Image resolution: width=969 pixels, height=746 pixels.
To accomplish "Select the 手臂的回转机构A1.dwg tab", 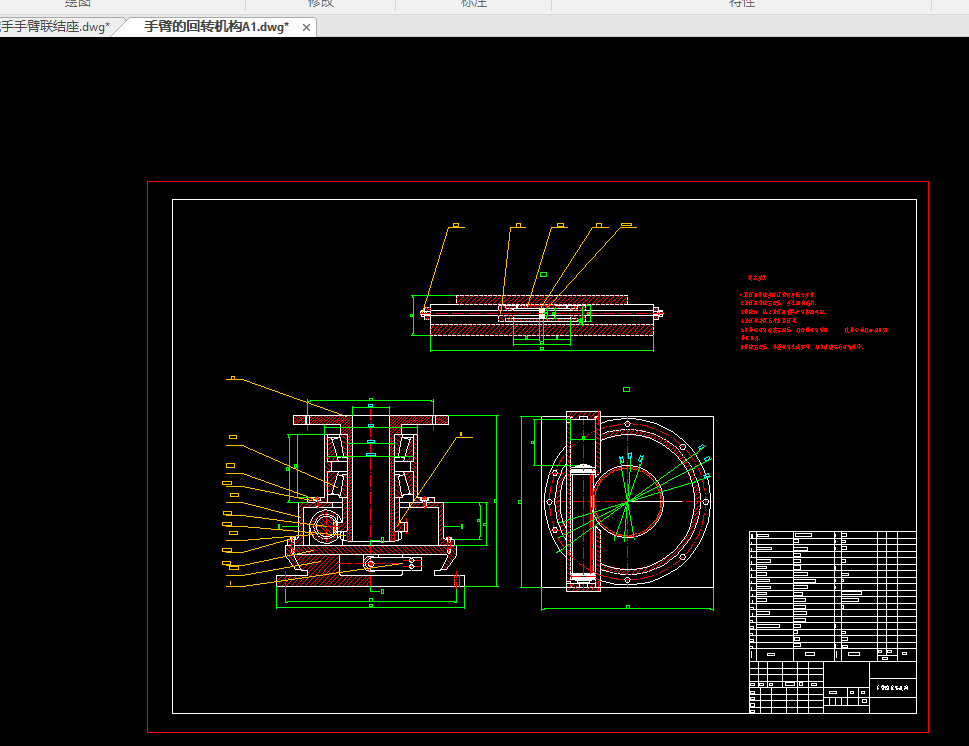I will (x=216, y=27).
